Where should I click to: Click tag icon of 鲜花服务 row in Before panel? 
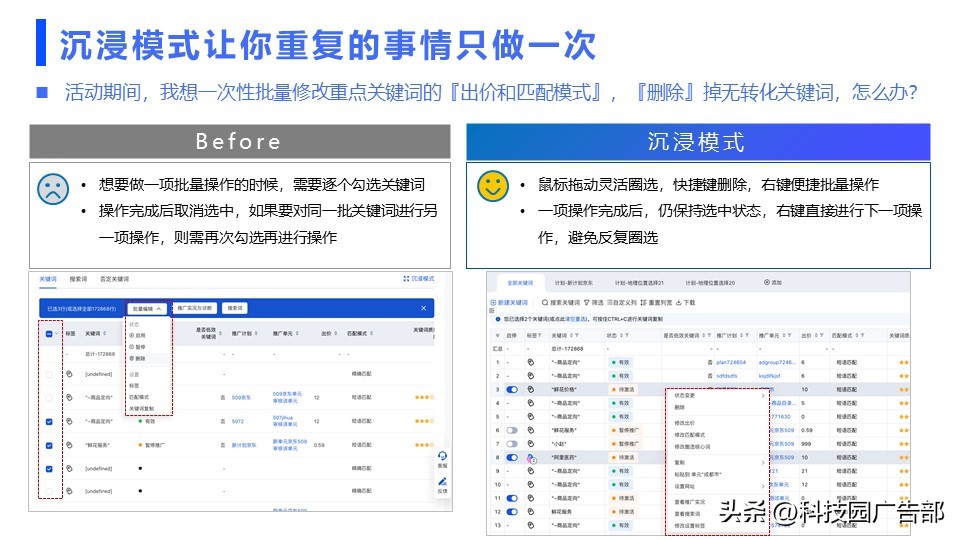(69, 445)
